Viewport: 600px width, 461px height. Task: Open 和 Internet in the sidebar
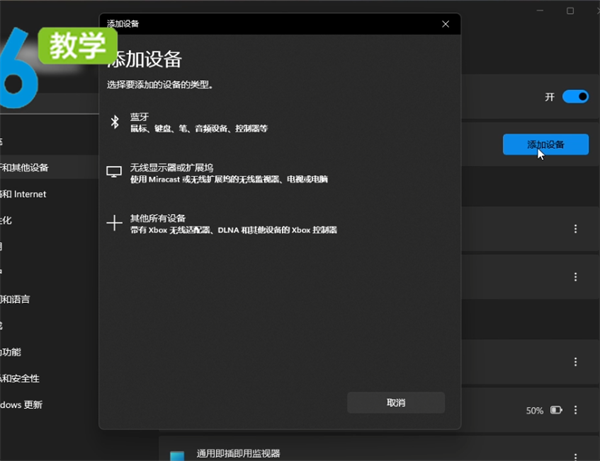click(x=24, y=194)
